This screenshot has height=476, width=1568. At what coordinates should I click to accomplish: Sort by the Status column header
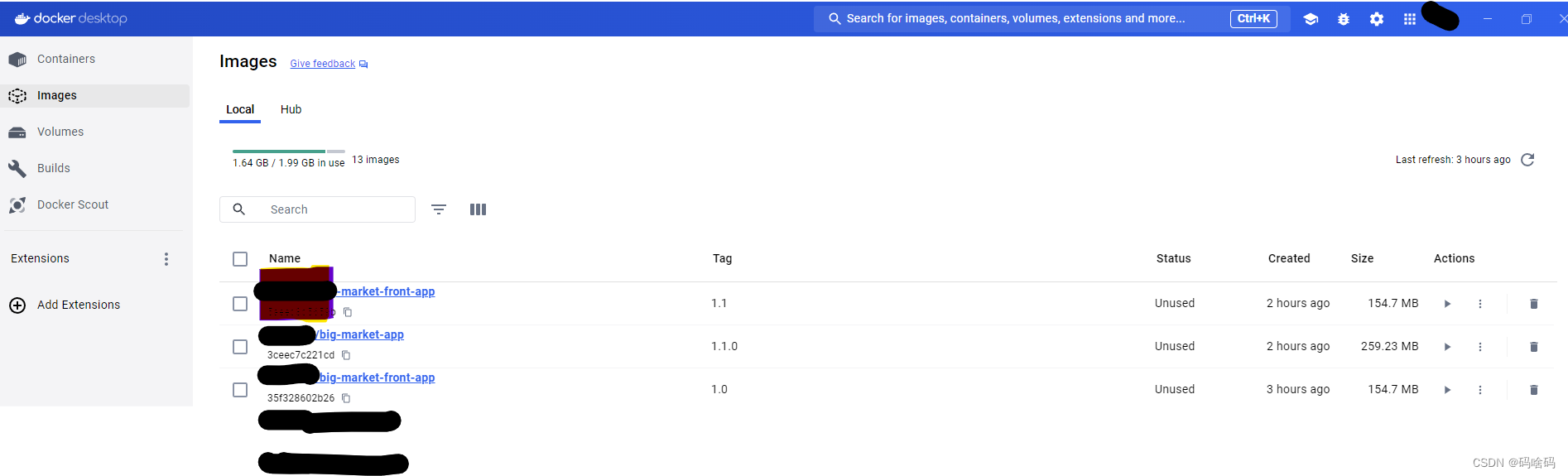click(x=1174, y=259)
